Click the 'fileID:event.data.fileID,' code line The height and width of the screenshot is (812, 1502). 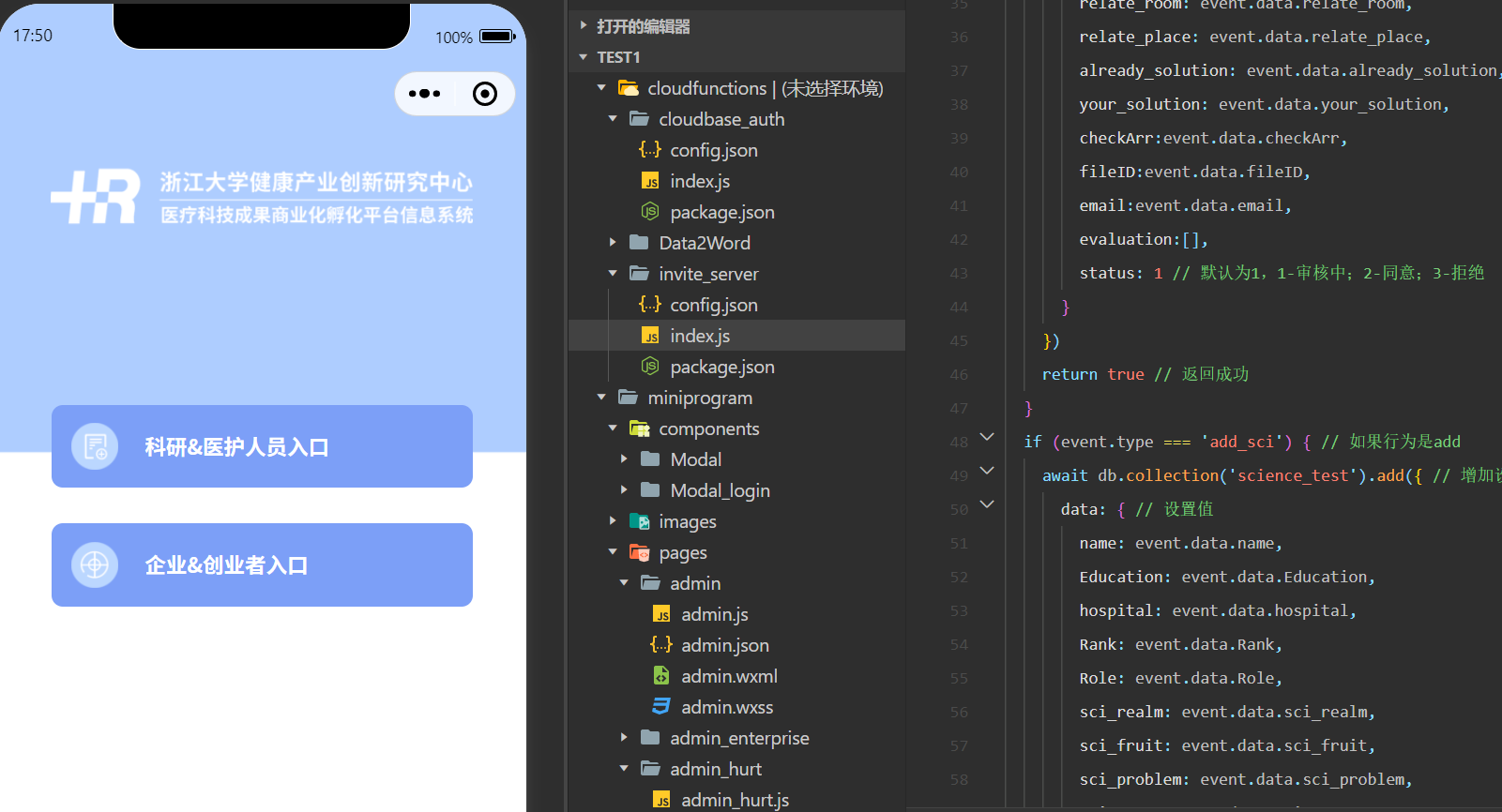click(x=1194, y=172)
